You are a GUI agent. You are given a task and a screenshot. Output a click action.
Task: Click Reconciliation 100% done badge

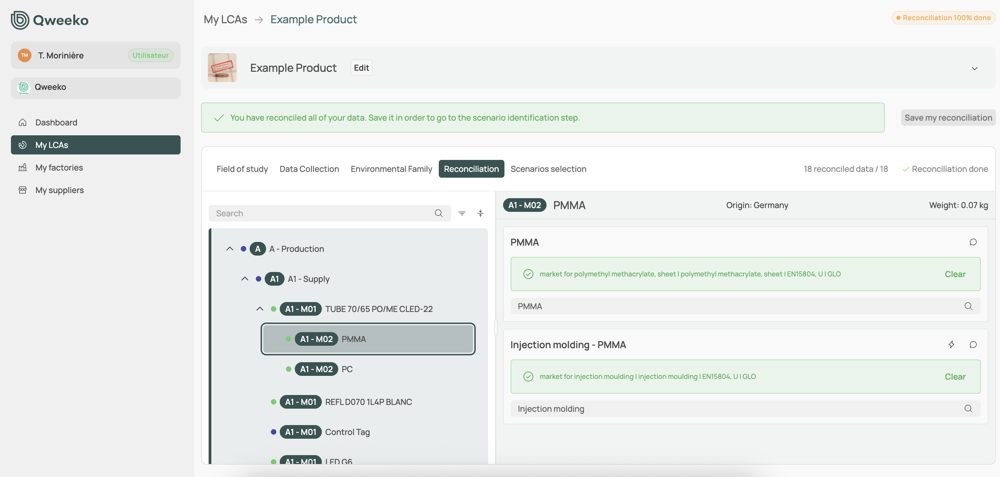tap(943, 18)
